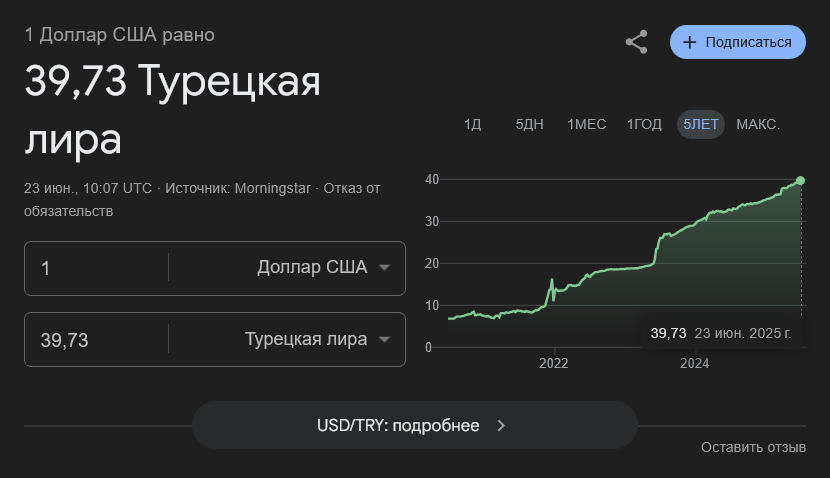Show the МАКС. chart range
The image size is (830, 478).
click(758, 124)
